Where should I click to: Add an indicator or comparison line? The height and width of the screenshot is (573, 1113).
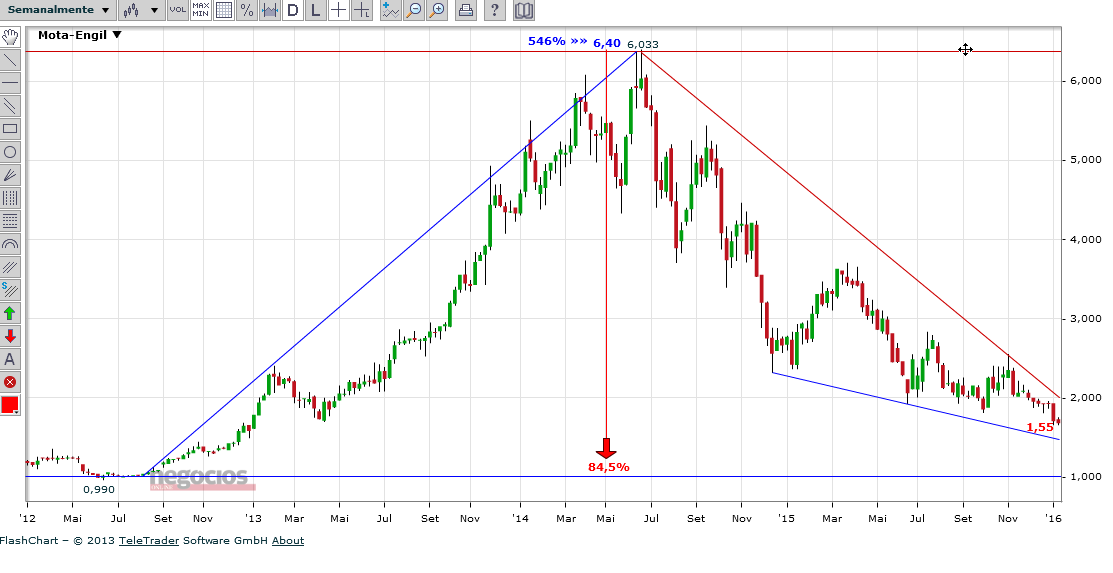coord(390,10)
